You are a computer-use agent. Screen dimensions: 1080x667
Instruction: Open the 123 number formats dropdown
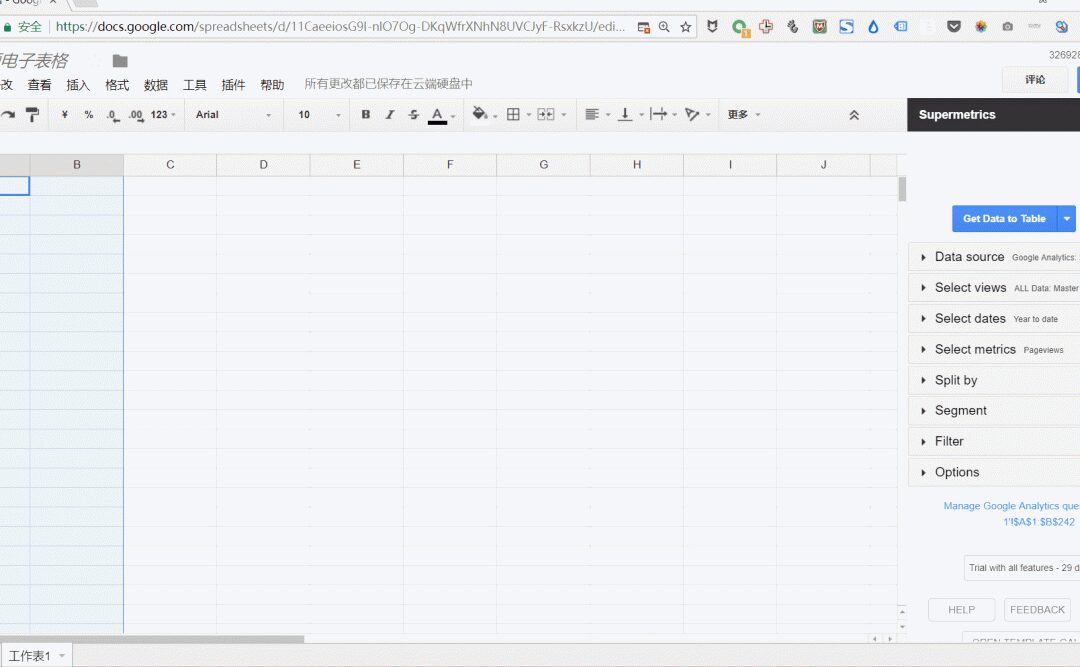[x=163, y=114]
